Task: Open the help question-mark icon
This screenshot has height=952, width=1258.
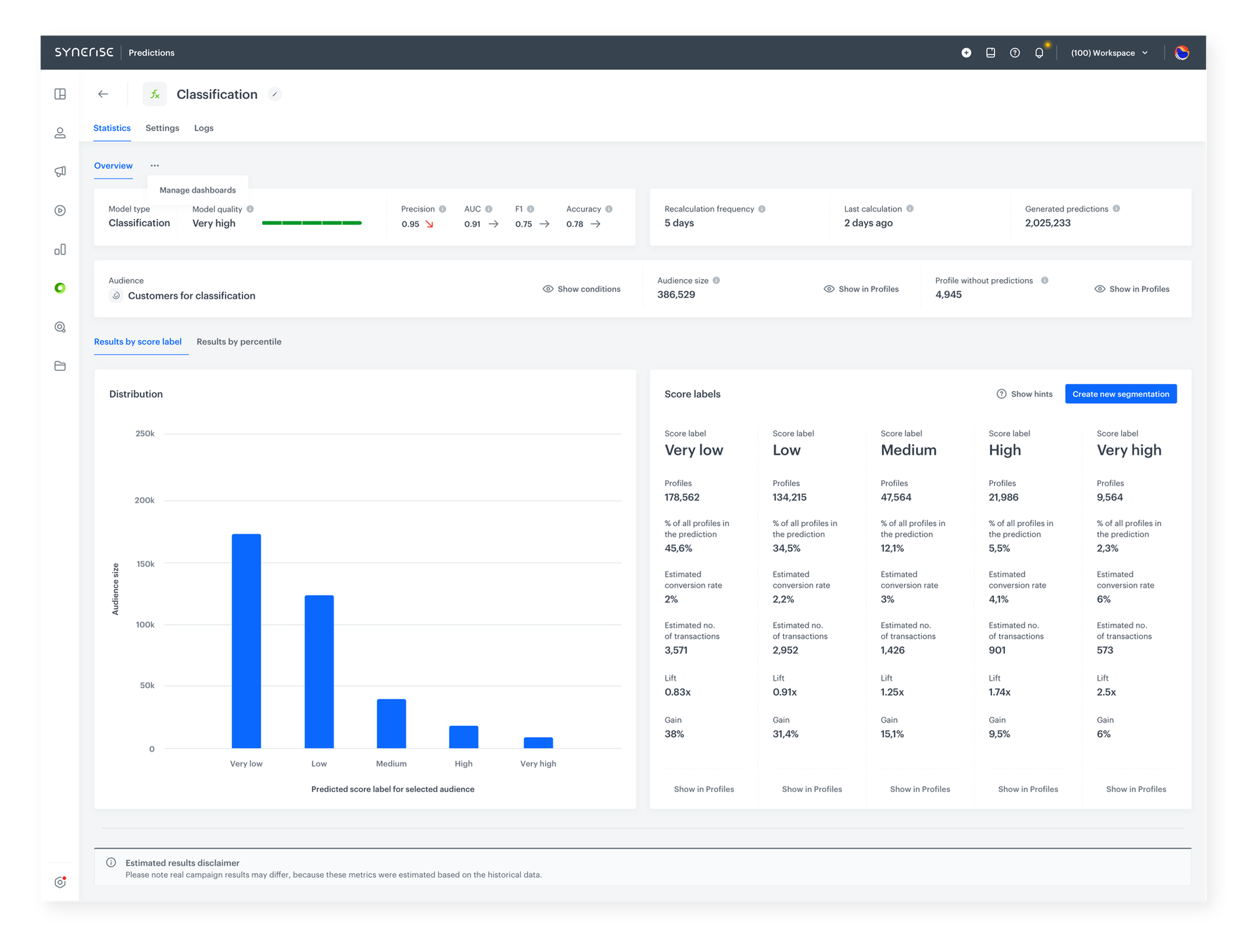Action: 1014,52
